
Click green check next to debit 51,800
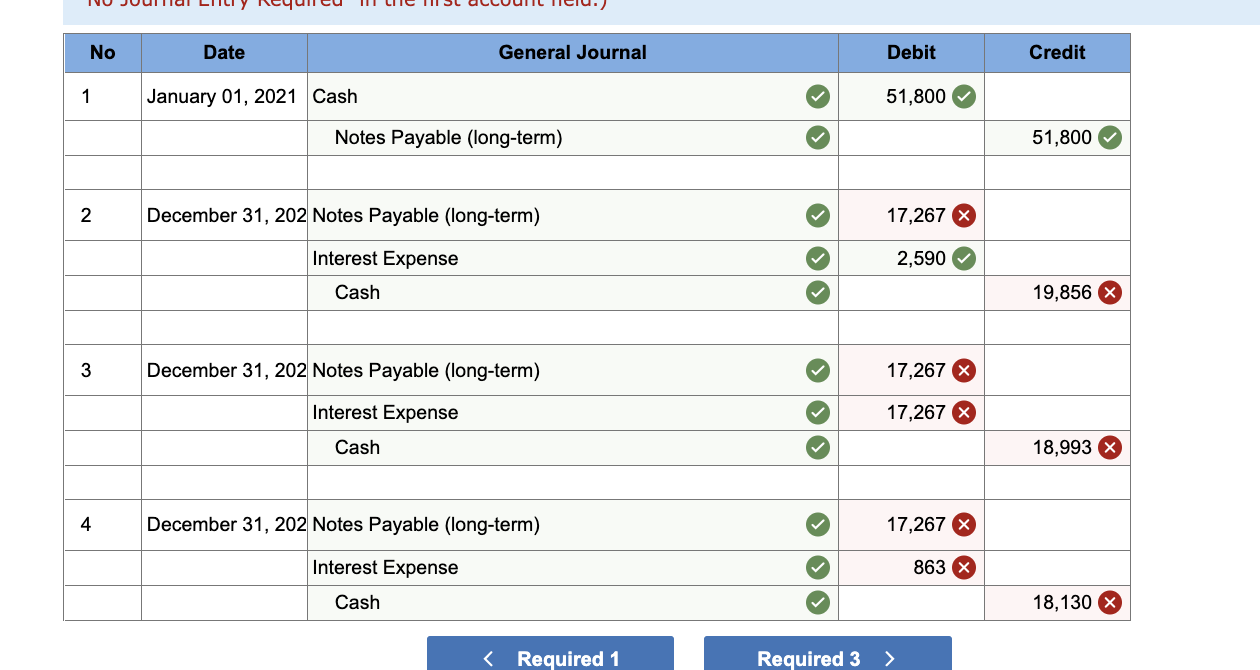(963, 97)
